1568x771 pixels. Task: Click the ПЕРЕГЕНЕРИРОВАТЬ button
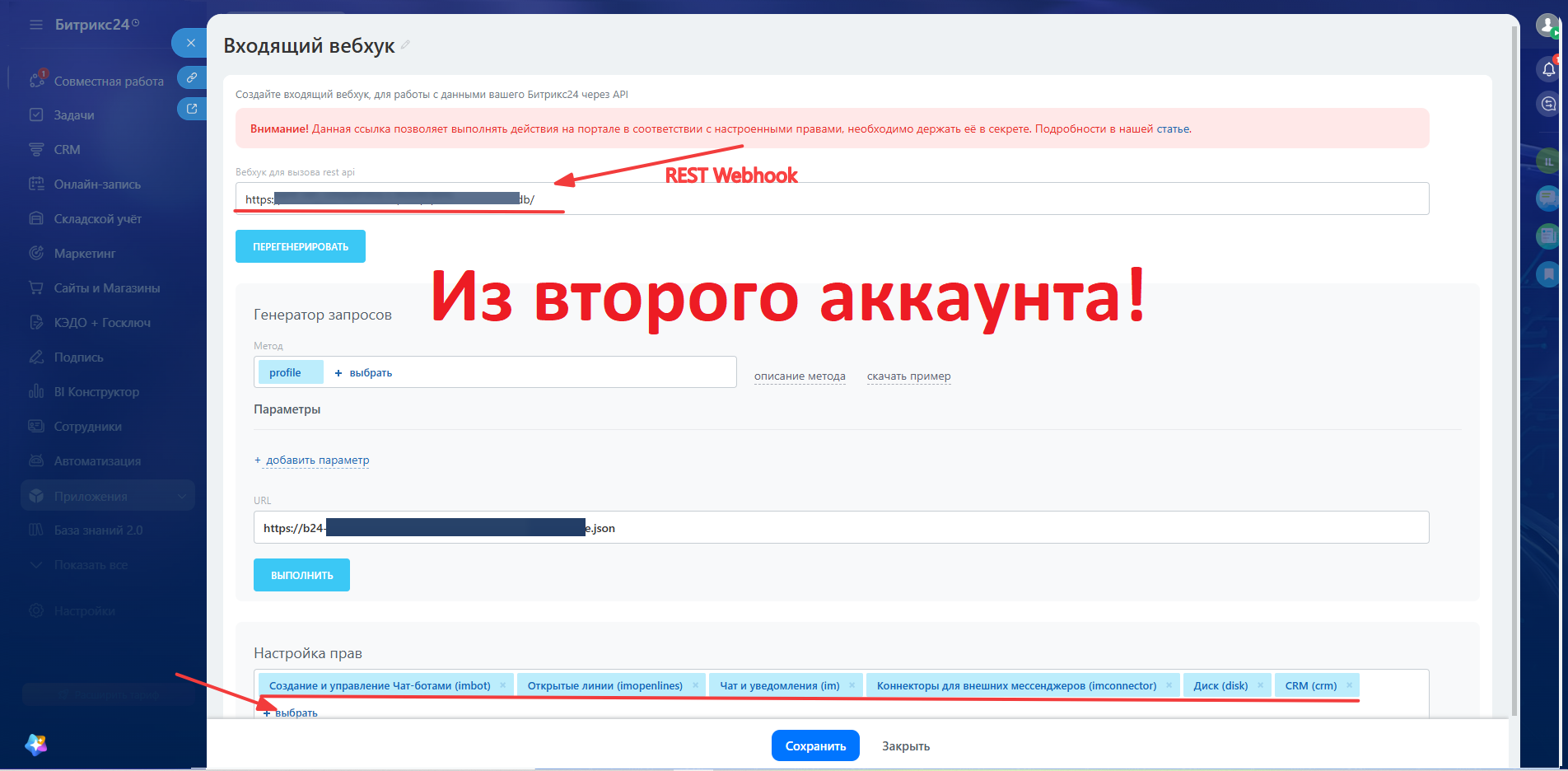tap(301, 246)
